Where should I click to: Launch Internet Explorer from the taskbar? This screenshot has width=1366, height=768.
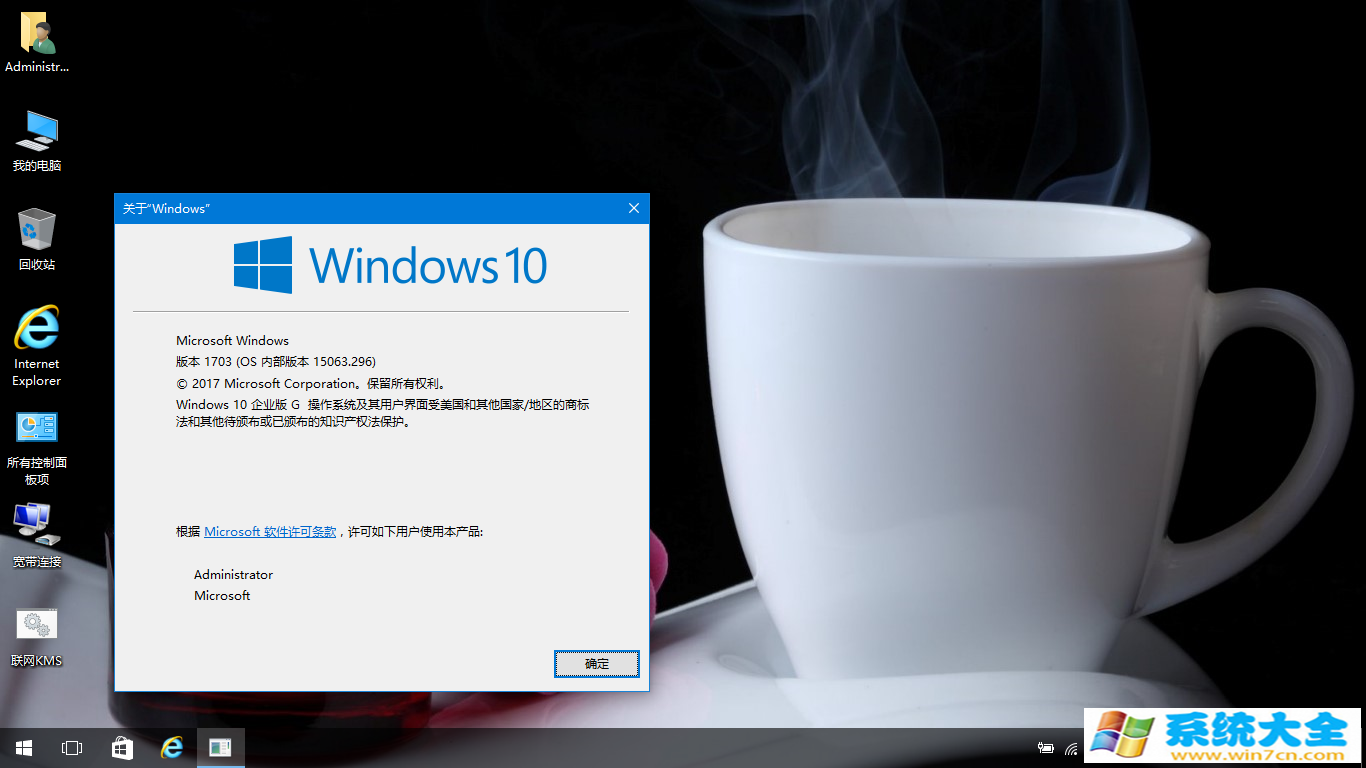tap(172, 748)
